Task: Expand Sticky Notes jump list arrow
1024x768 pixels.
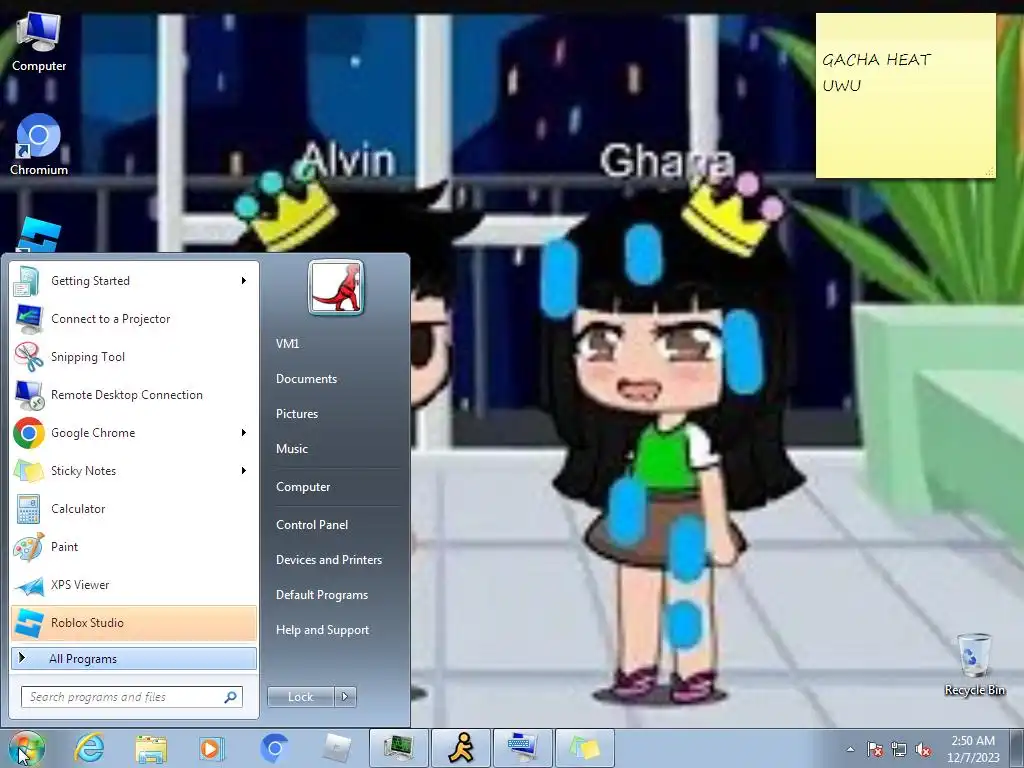Action: pos(244,470)
